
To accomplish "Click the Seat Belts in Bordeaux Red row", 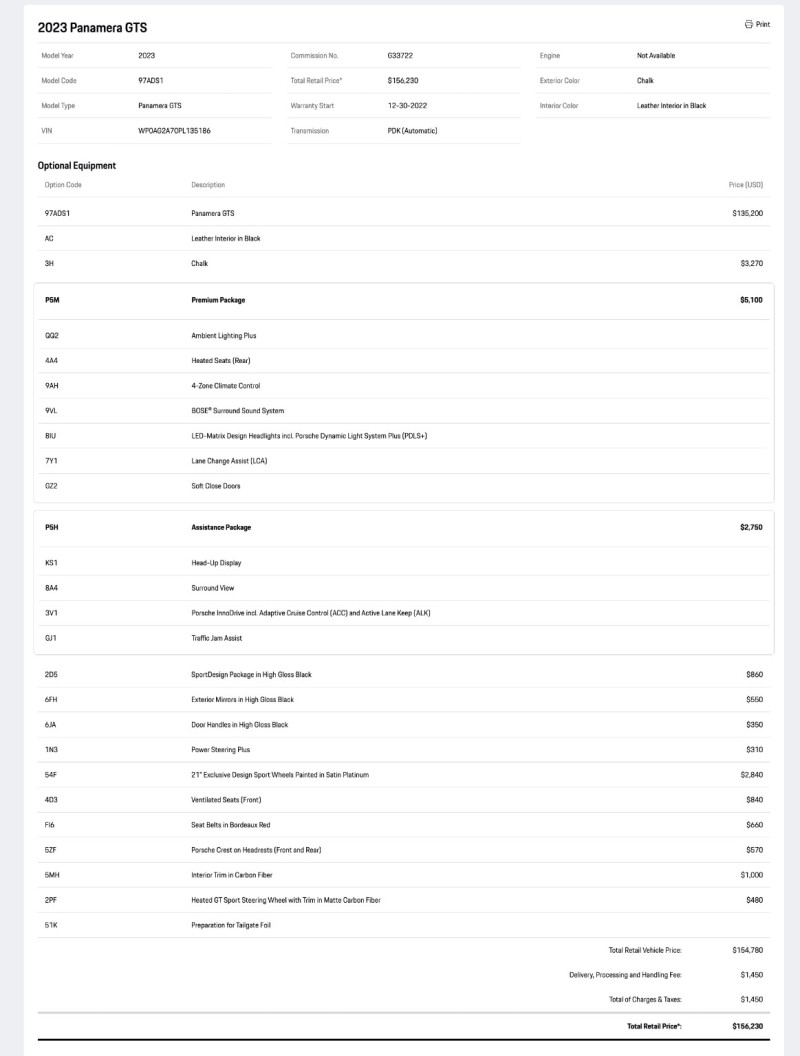I will click(404, 825).
